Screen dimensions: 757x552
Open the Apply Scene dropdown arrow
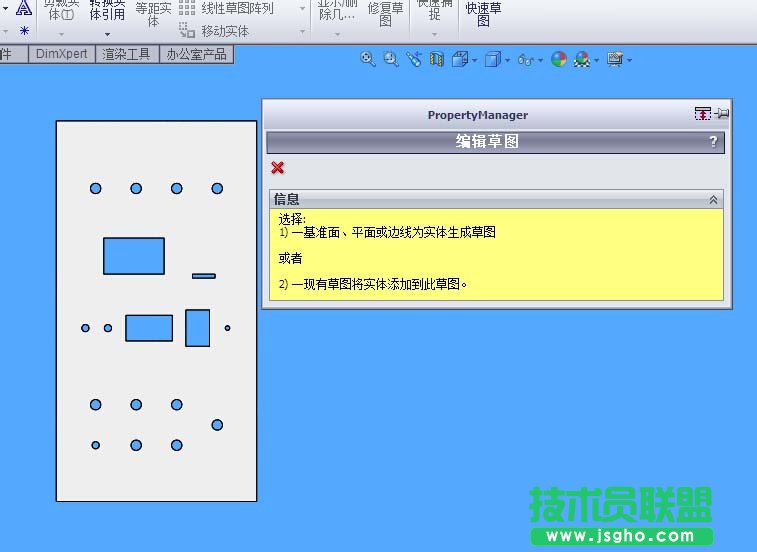[x=597, y=60]
